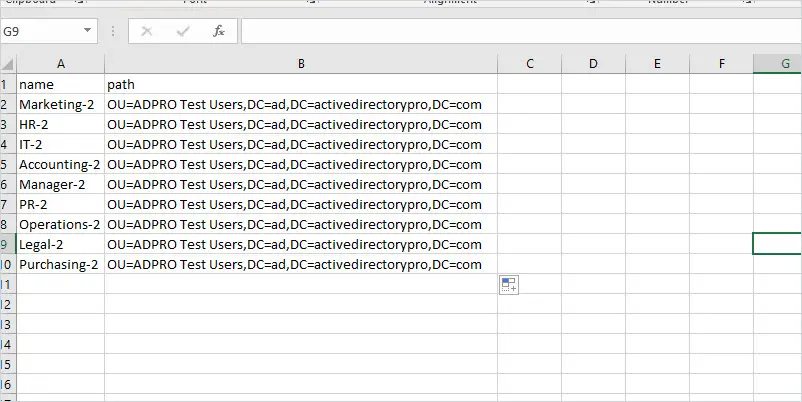Click the Name Box showing G9

41,31
